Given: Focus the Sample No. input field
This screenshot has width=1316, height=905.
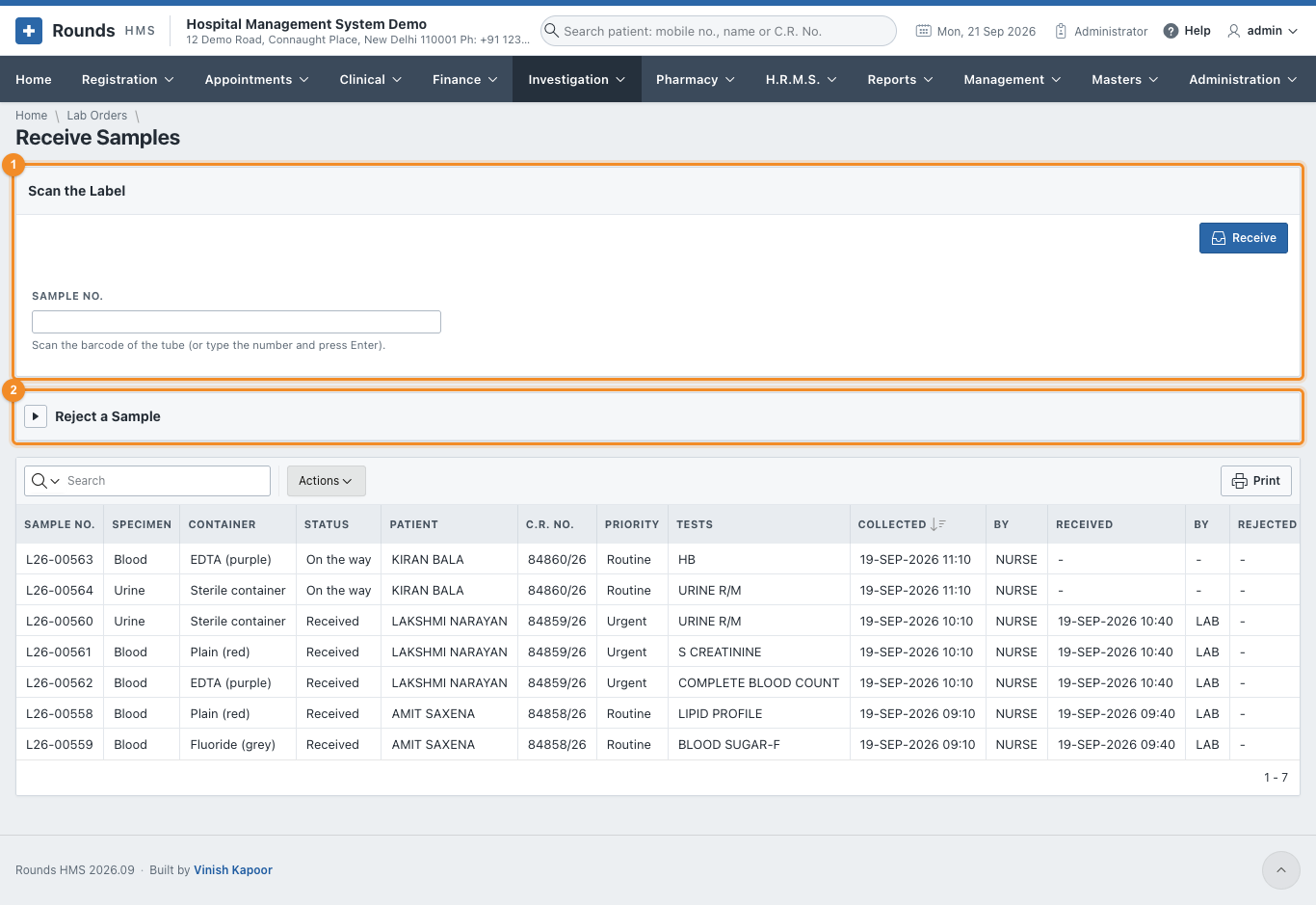Looking at the screenshot, I should (236, 322).
